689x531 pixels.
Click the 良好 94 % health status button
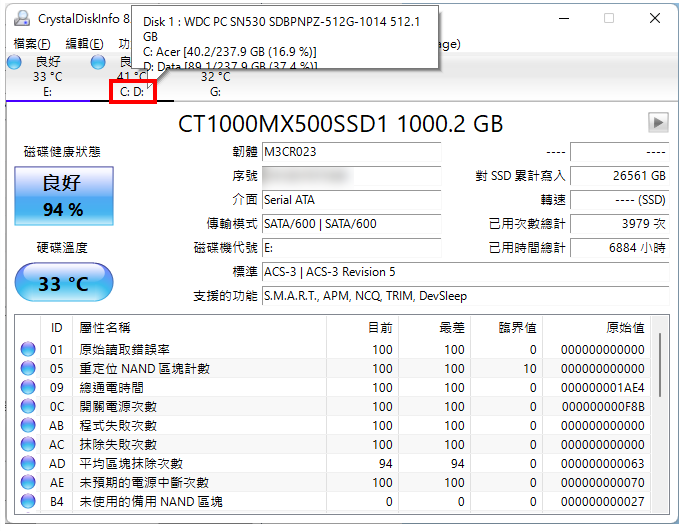64,196
